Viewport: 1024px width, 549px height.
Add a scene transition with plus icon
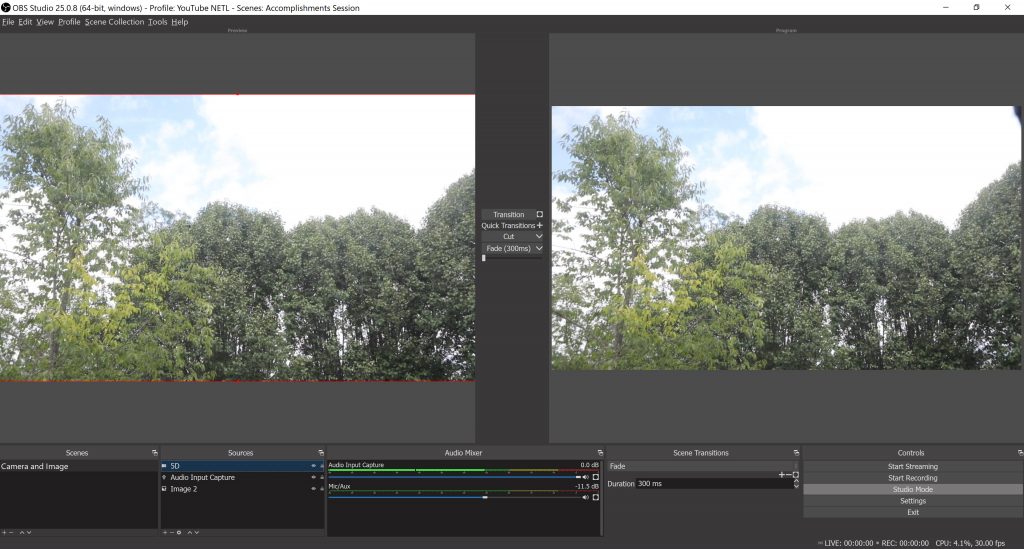781,475
